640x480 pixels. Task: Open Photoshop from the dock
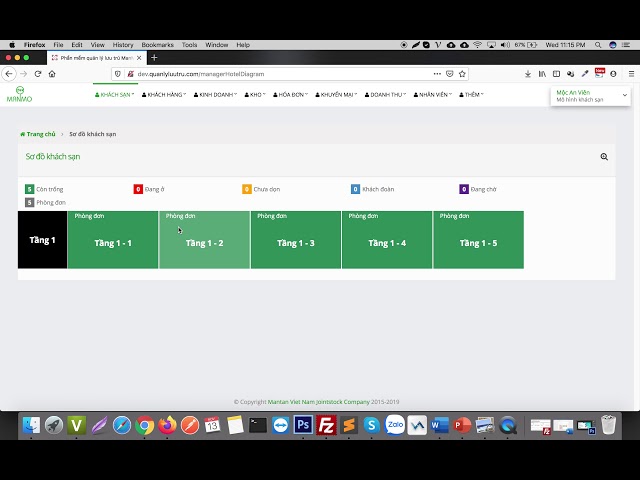[x=302, y=425]
